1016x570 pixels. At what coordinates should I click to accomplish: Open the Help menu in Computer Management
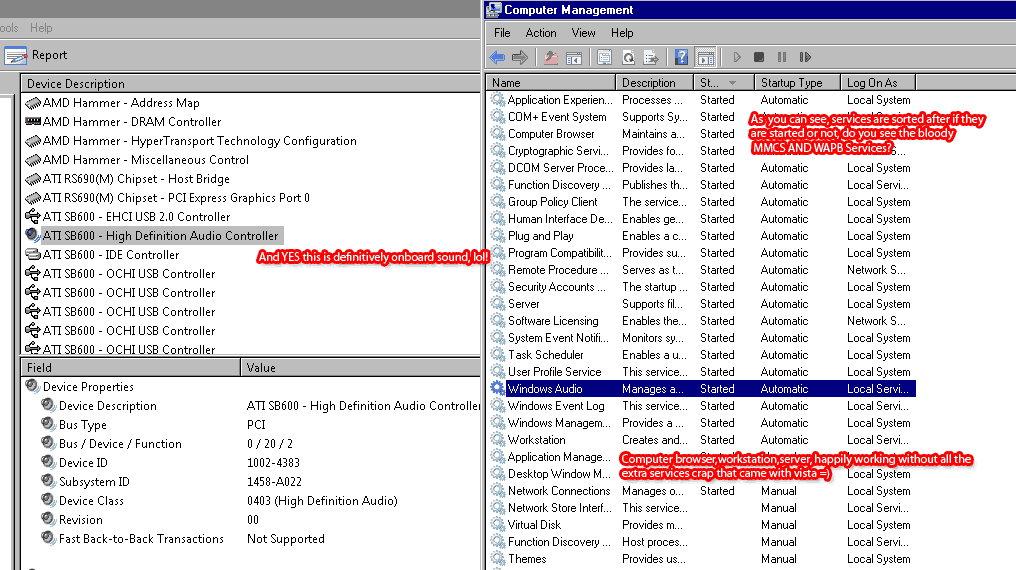(x=622, y=33)
